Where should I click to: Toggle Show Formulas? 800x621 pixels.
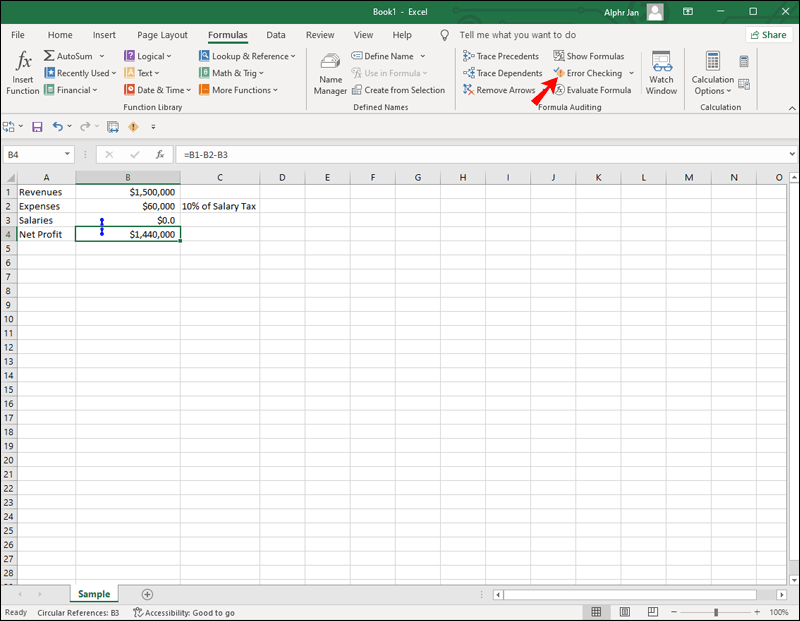[x=589, y=56]
